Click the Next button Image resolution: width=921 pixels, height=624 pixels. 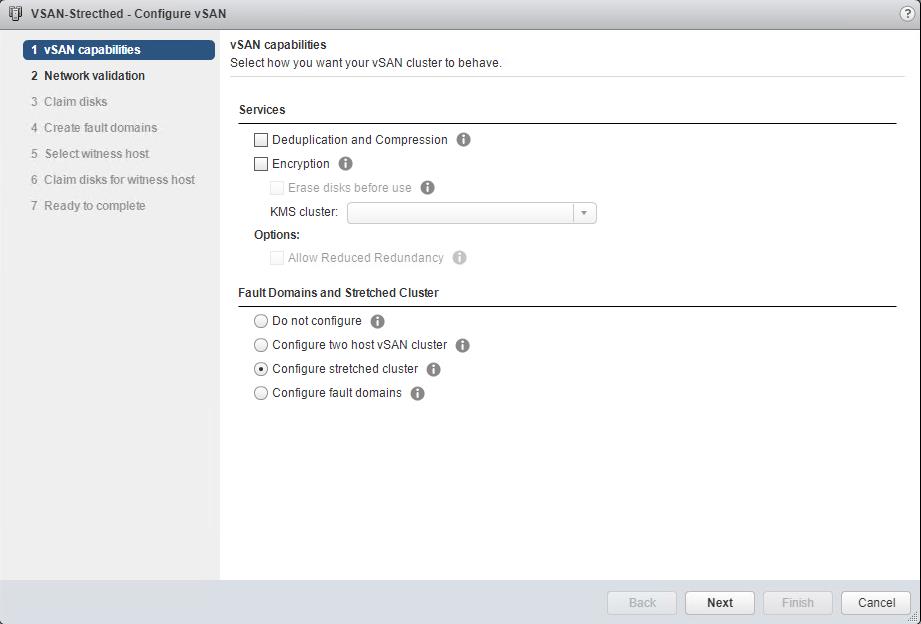[720, 603]
